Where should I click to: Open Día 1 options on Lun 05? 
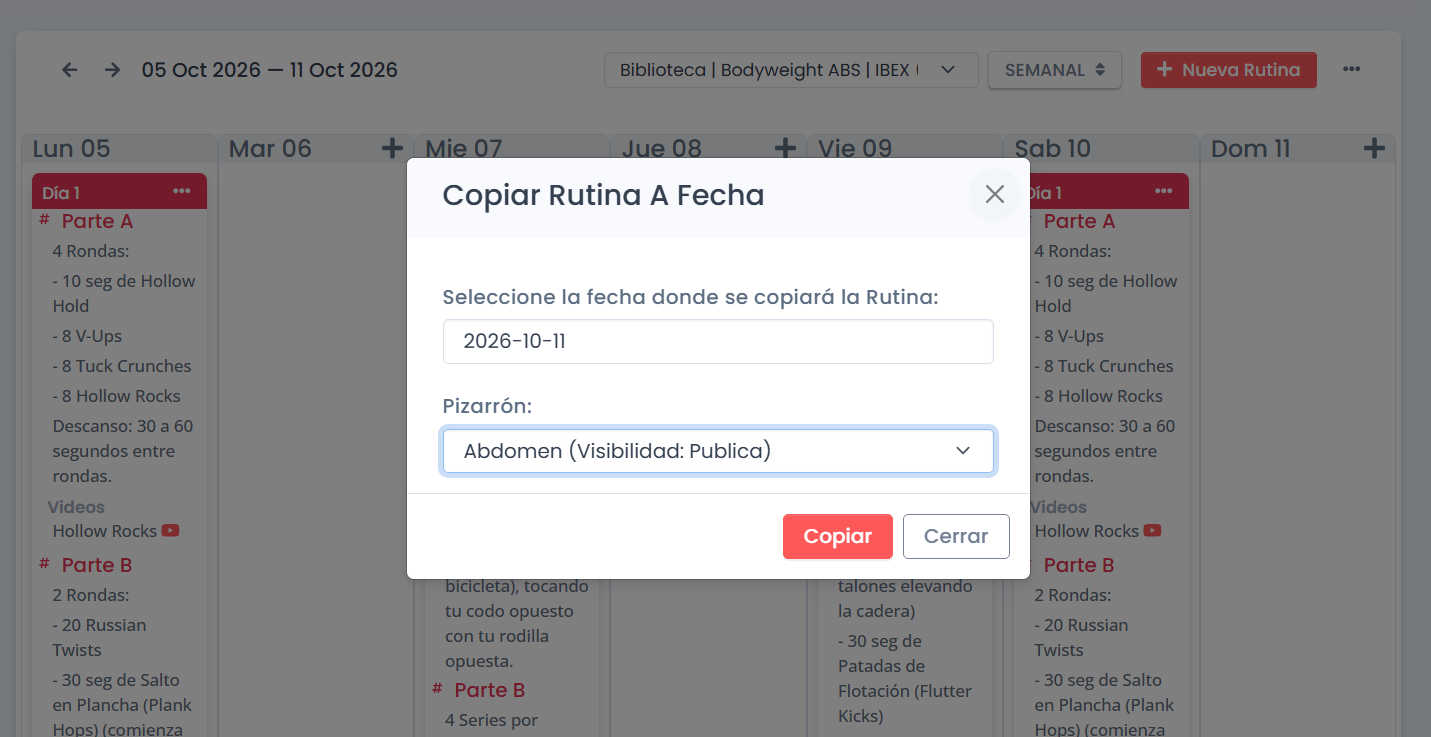181,191
